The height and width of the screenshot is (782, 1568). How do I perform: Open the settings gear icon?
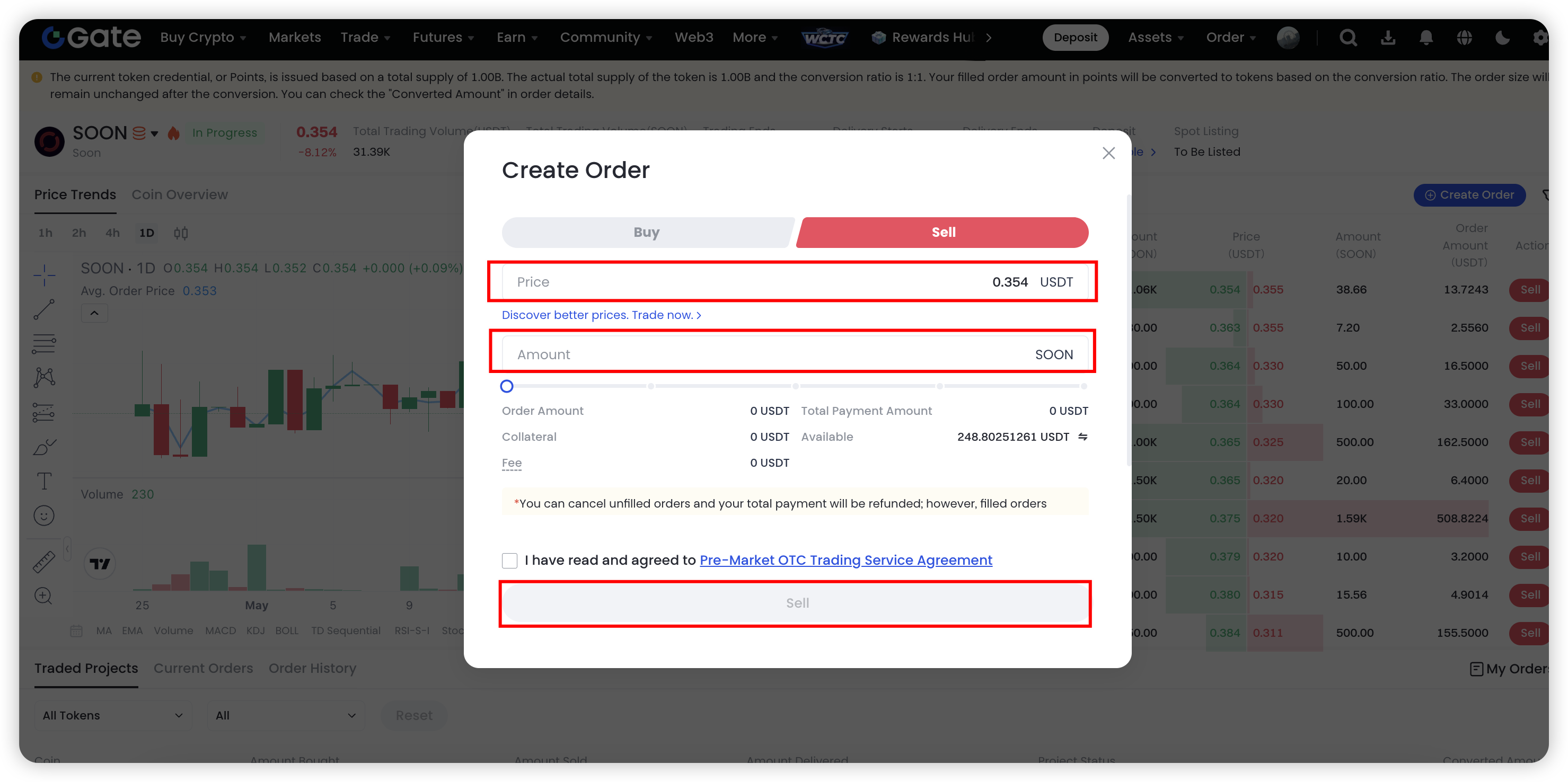pos(1540,38)
